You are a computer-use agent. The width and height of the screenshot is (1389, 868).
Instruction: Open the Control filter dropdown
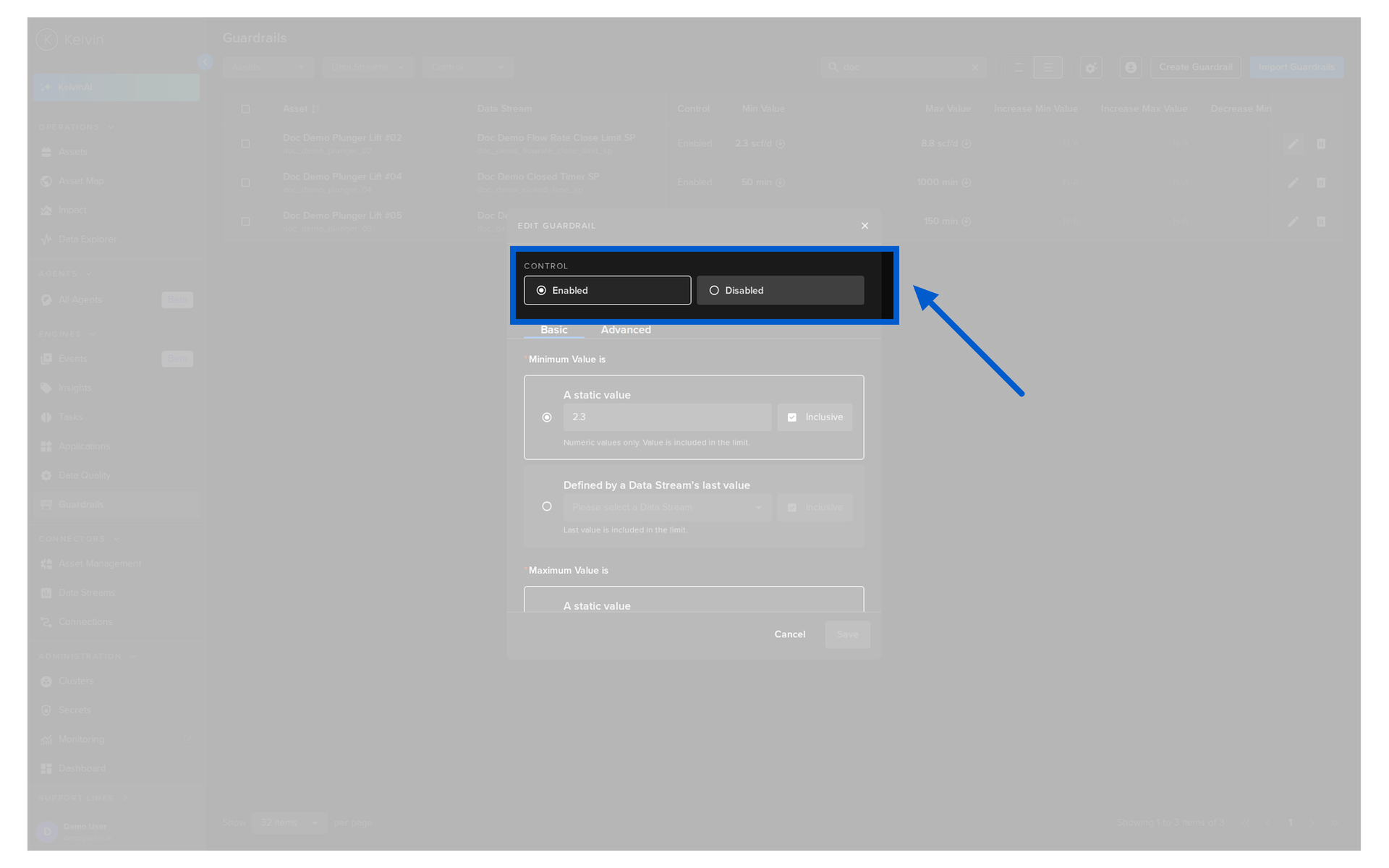coord(467,67)
